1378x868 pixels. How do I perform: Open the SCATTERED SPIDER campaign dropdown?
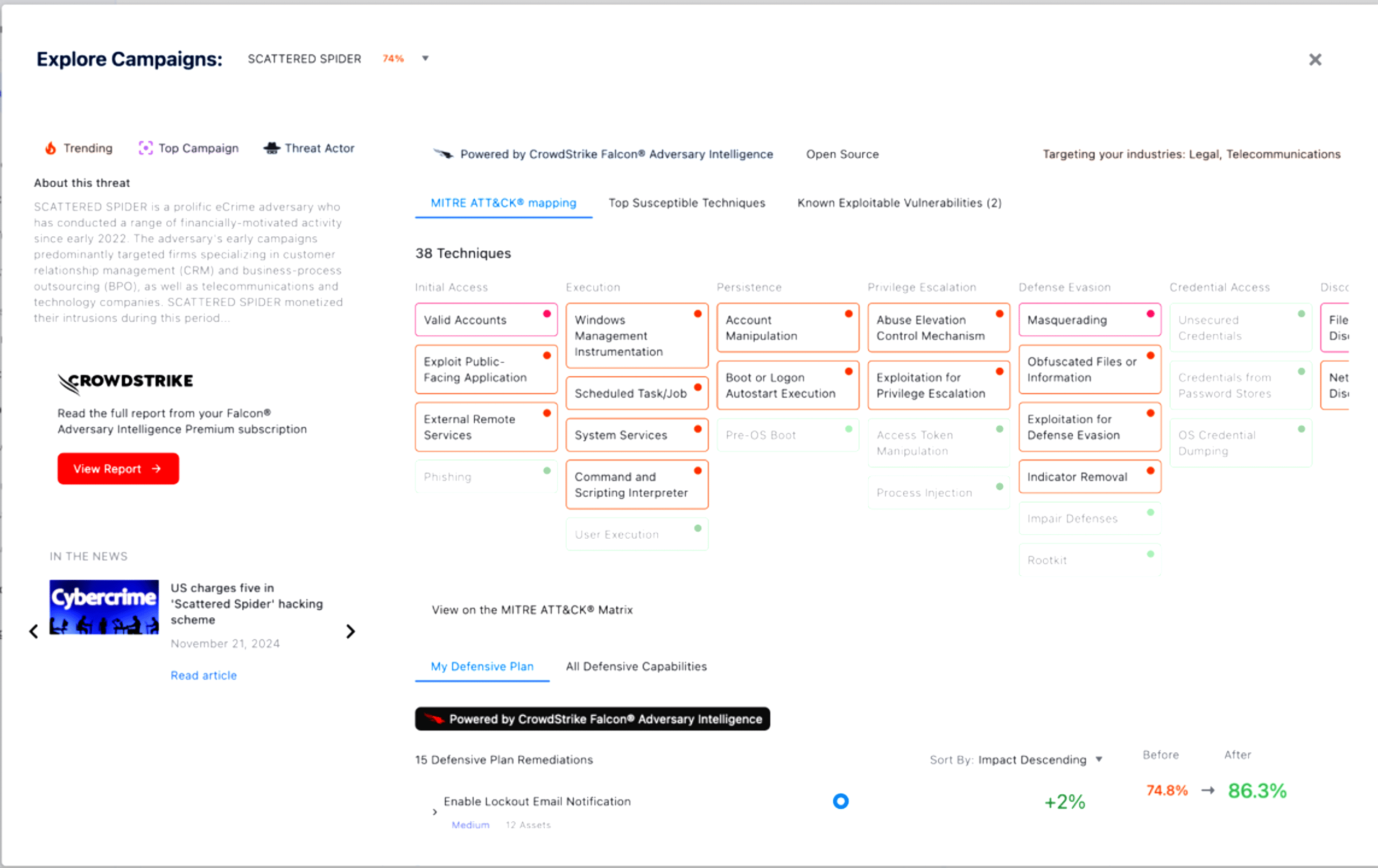click(x=425, y=58)
